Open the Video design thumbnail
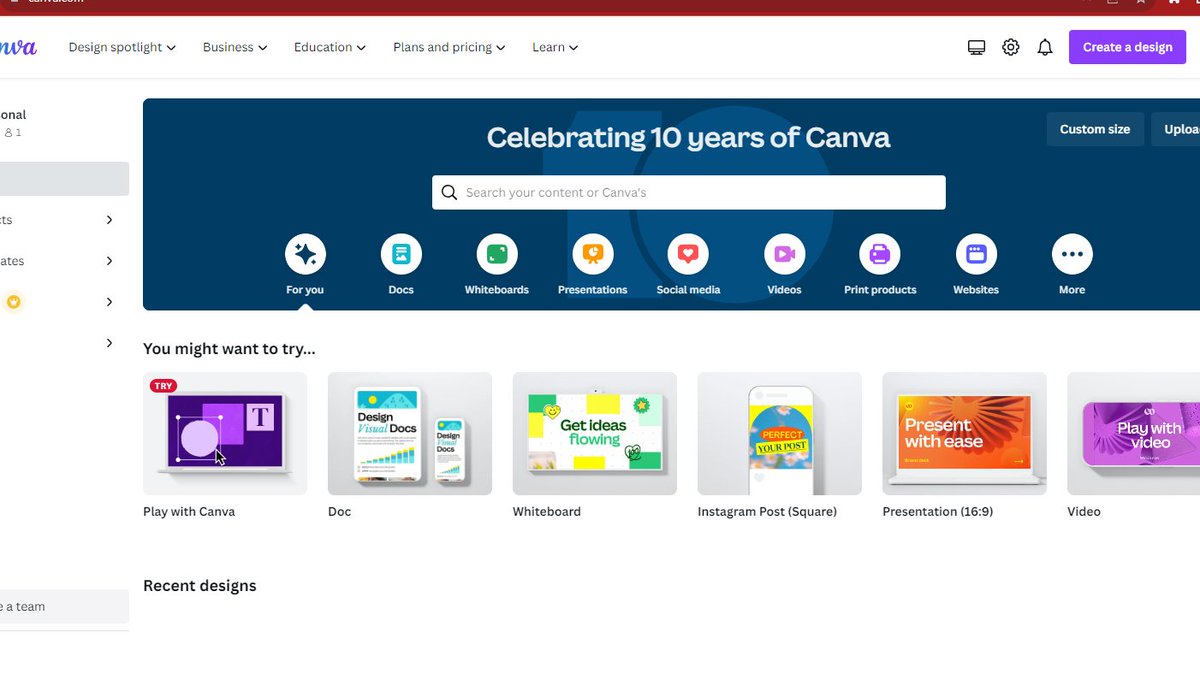1200x674 pixels. [x=1134, y=434]
